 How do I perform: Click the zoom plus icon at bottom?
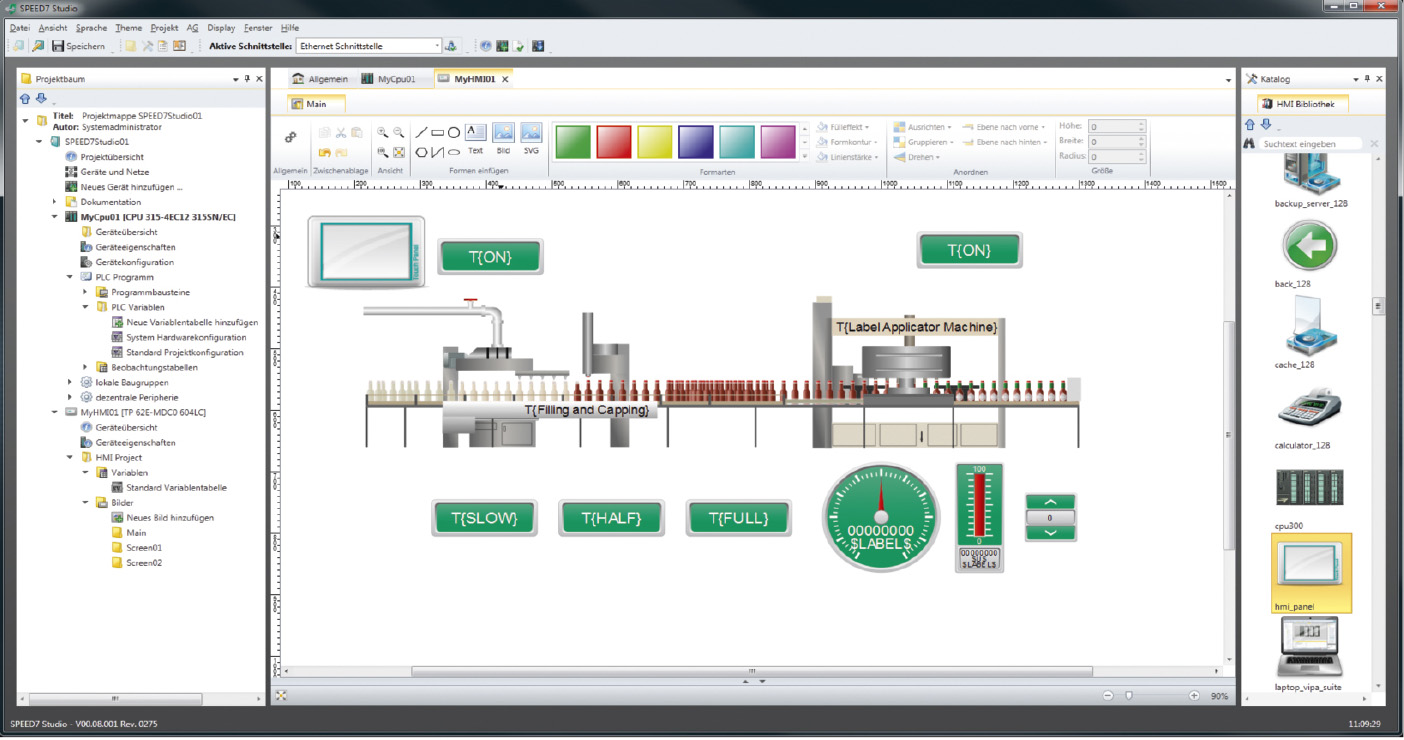pos(1194,696)
